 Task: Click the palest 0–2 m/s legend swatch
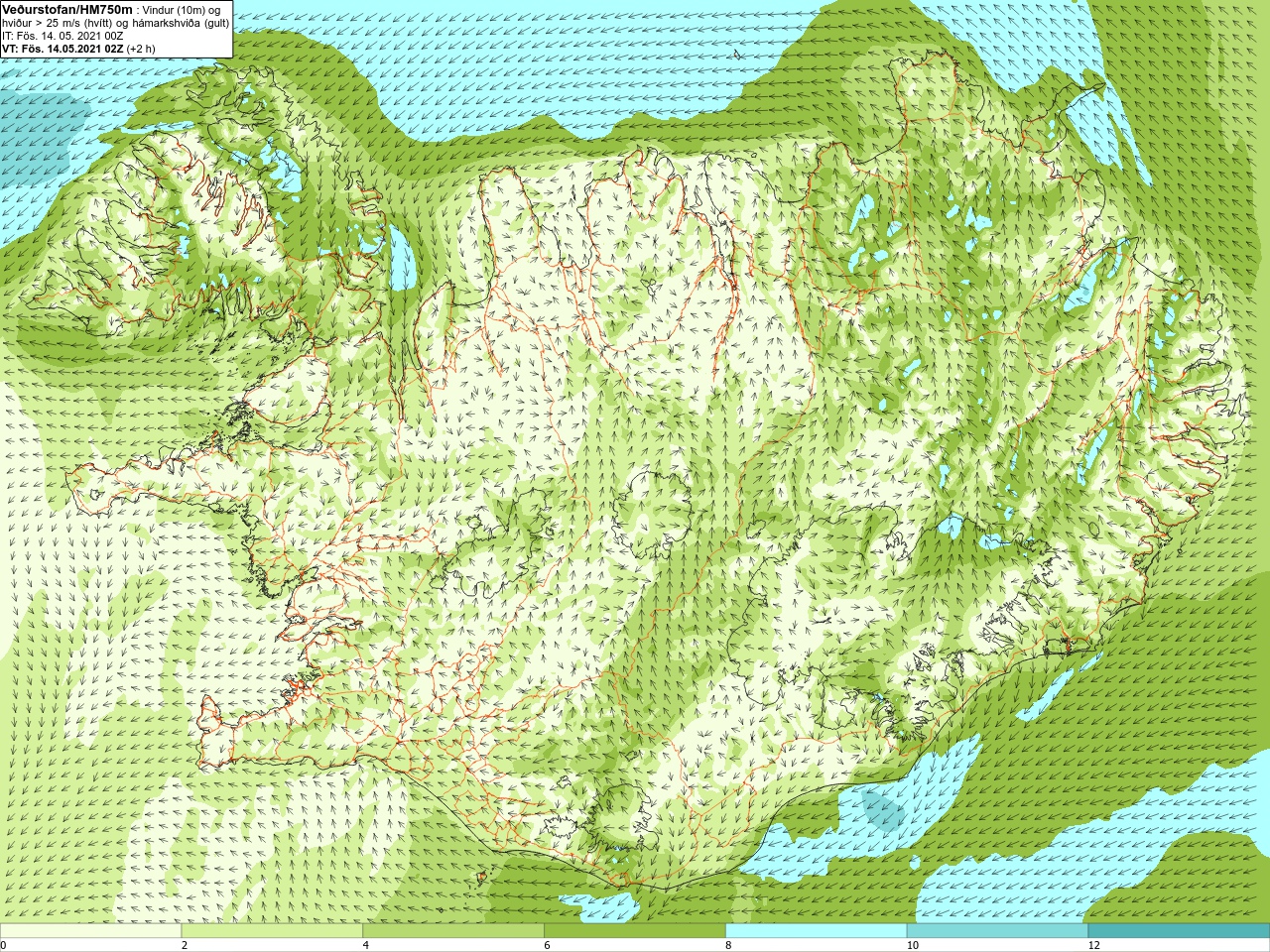click(x=91, y=931)
